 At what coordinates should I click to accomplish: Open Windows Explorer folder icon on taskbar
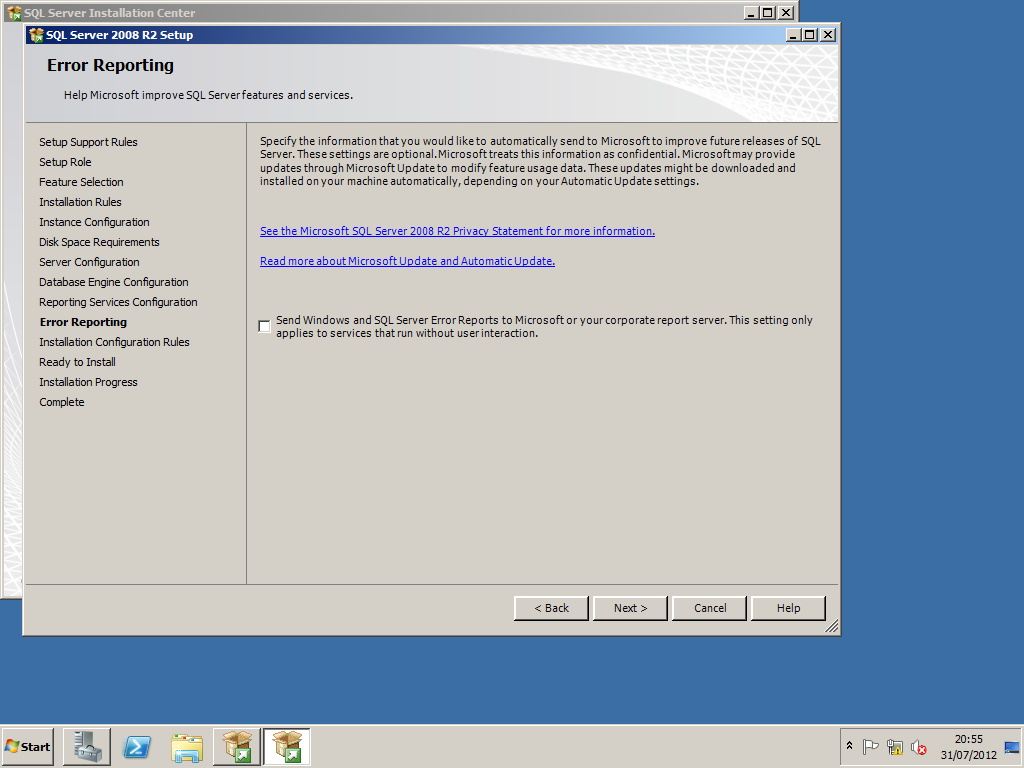[x=187, y=746]
